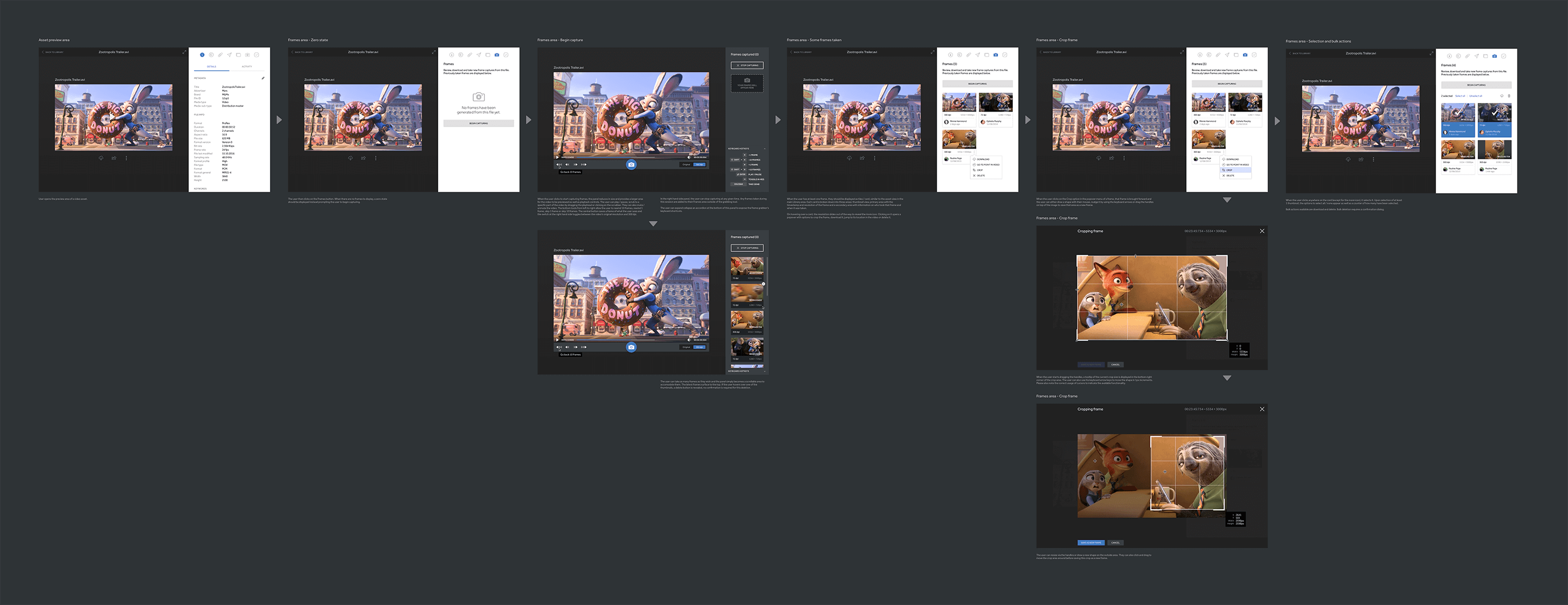Open three-dot menu under Crop frame mockup video

[1124, 158]
